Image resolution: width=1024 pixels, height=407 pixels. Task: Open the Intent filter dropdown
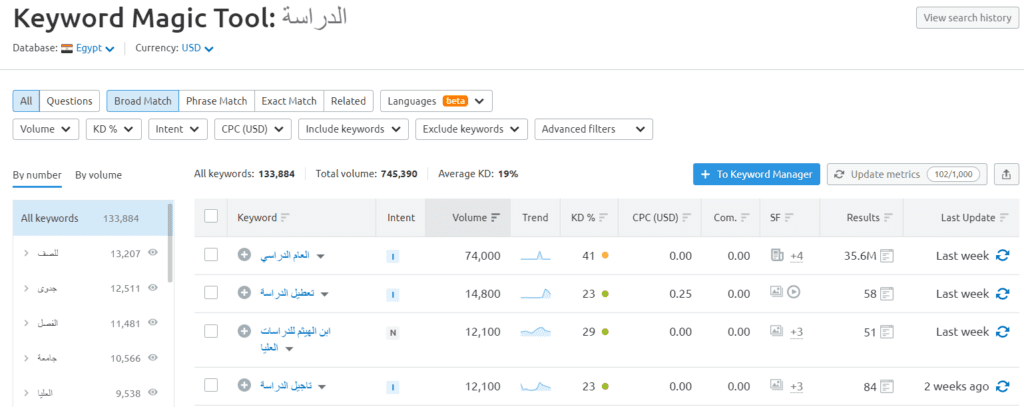pyautogui.click(x=178, y=129)
